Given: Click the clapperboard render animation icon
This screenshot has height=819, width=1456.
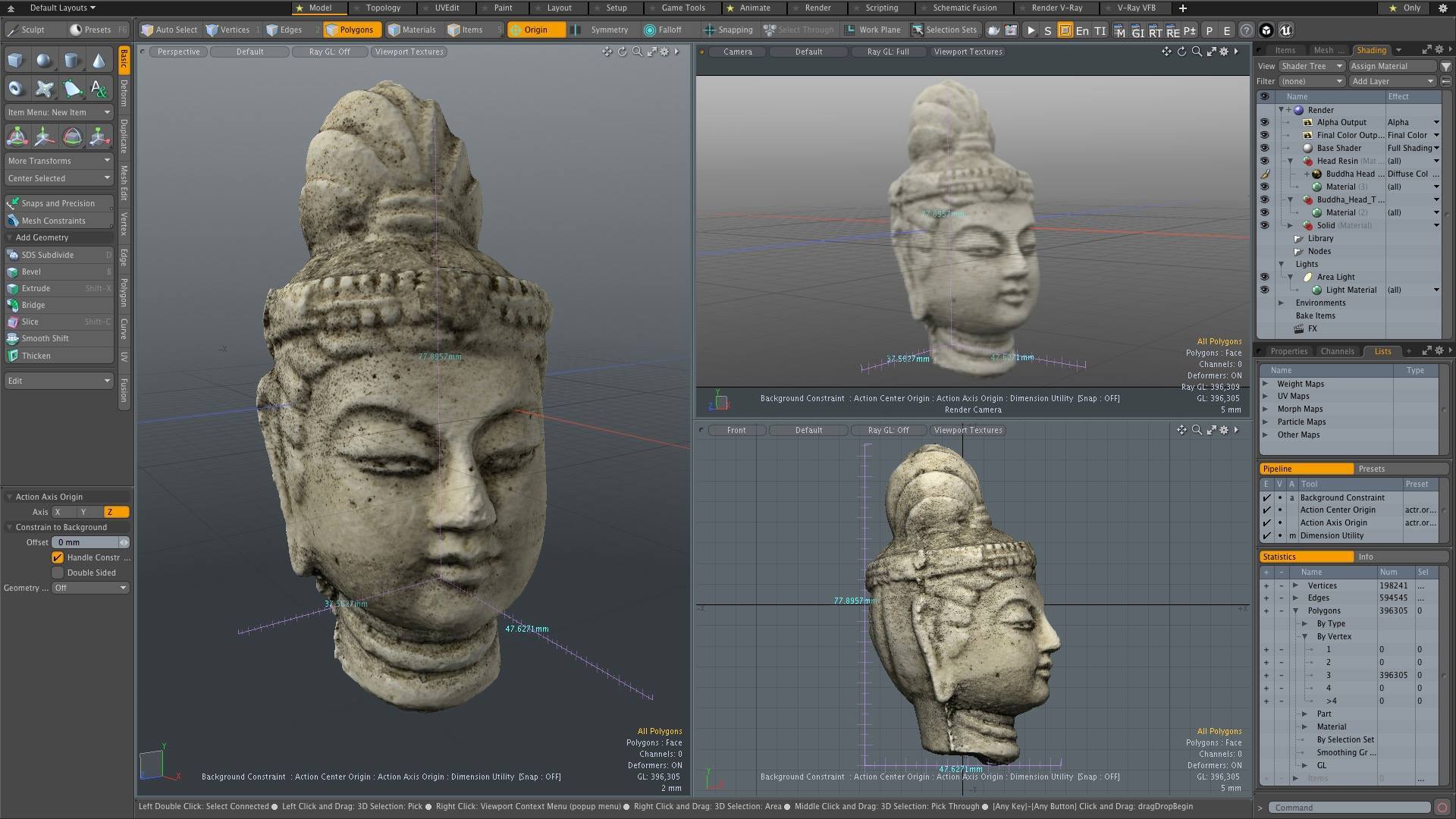Looking at the screenshot, I should [x=1011, y=30].
